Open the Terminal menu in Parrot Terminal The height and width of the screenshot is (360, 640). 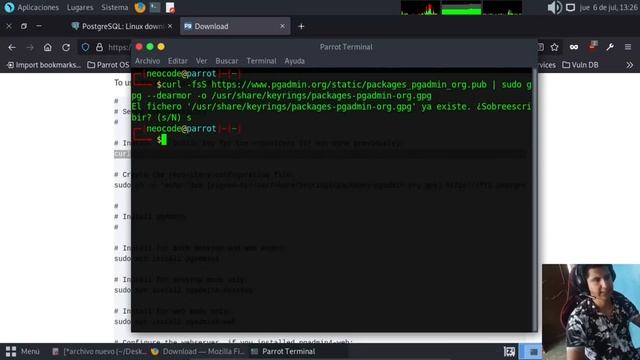(261, 61)
